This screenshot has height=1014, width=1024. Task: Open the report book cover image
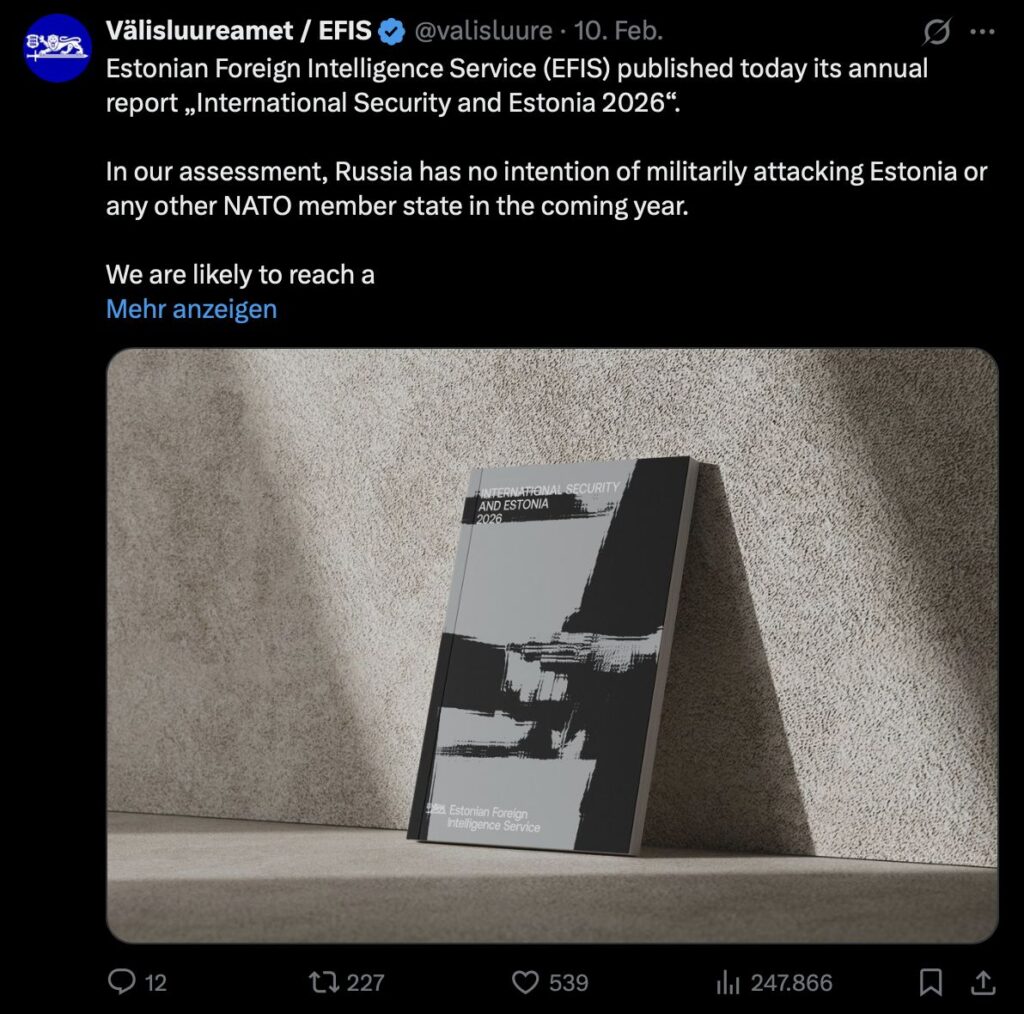click(552, 646)
